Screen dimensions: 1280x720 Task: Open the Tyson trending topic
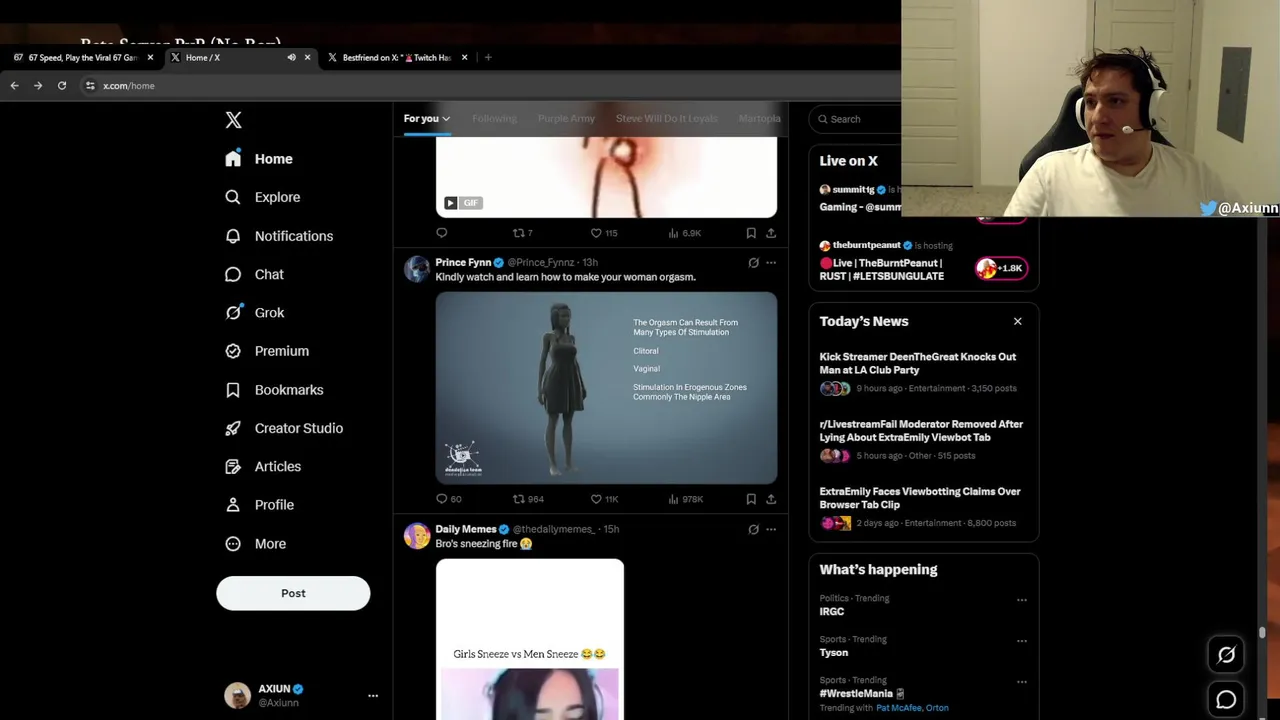834,653
